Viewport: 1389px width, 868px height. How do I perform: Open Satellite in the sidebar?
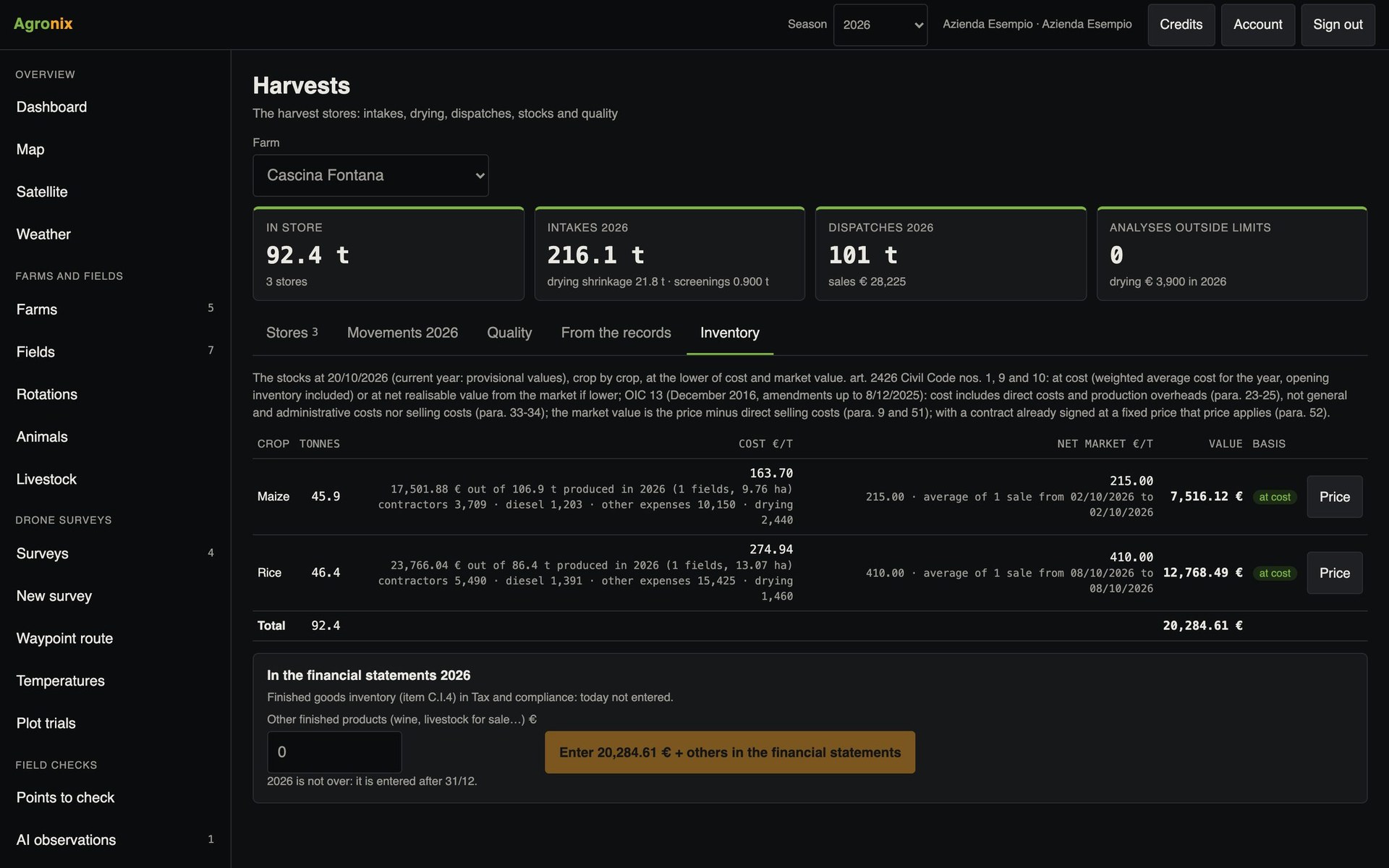115,192
